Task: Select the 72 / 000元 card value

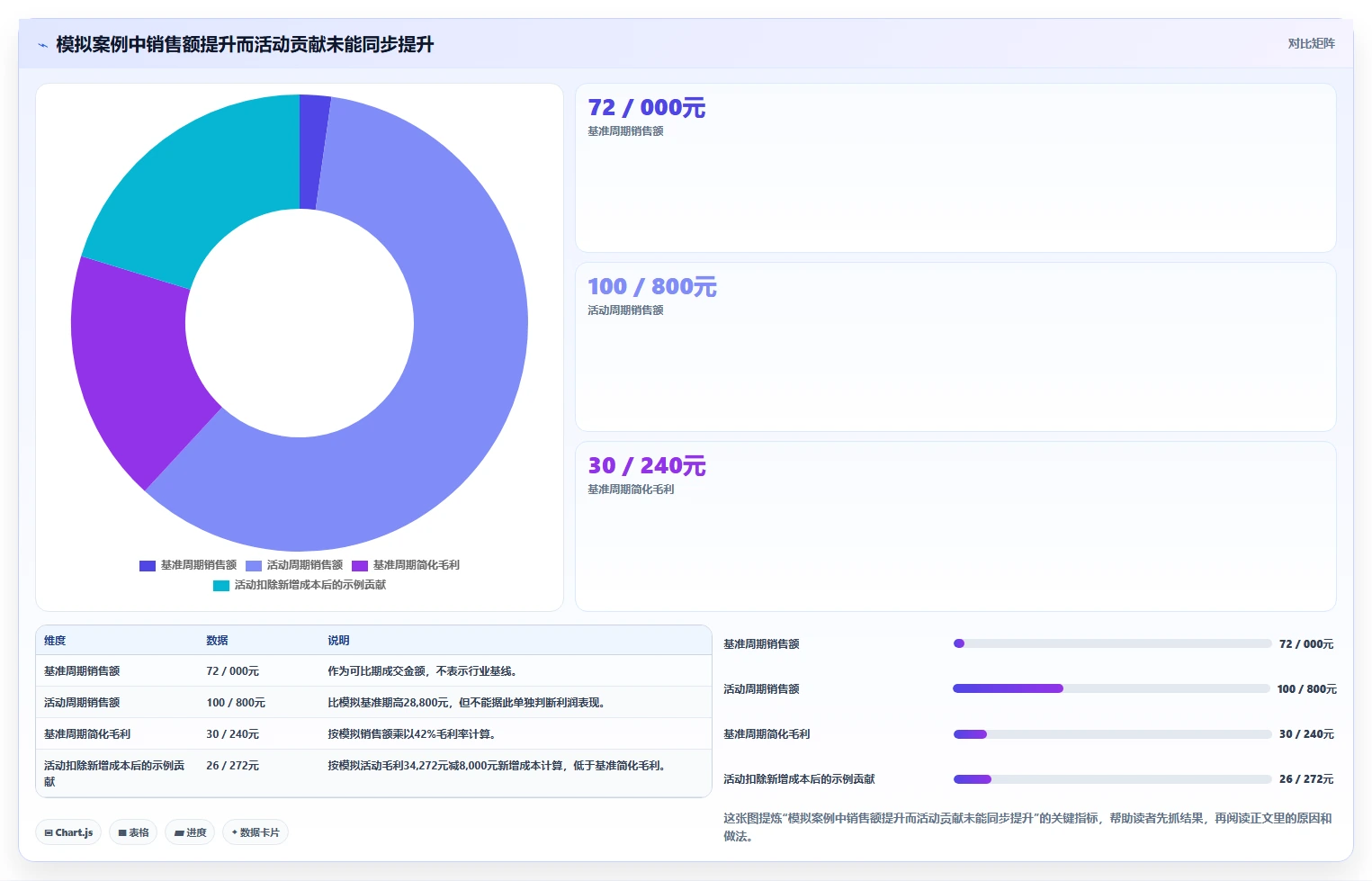Action: click(x=646, y=108)
